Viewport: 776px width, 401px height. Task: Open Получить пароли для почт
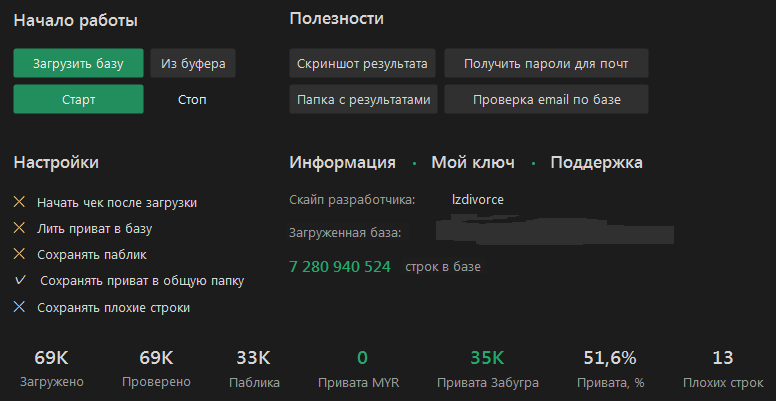[546, 63]
